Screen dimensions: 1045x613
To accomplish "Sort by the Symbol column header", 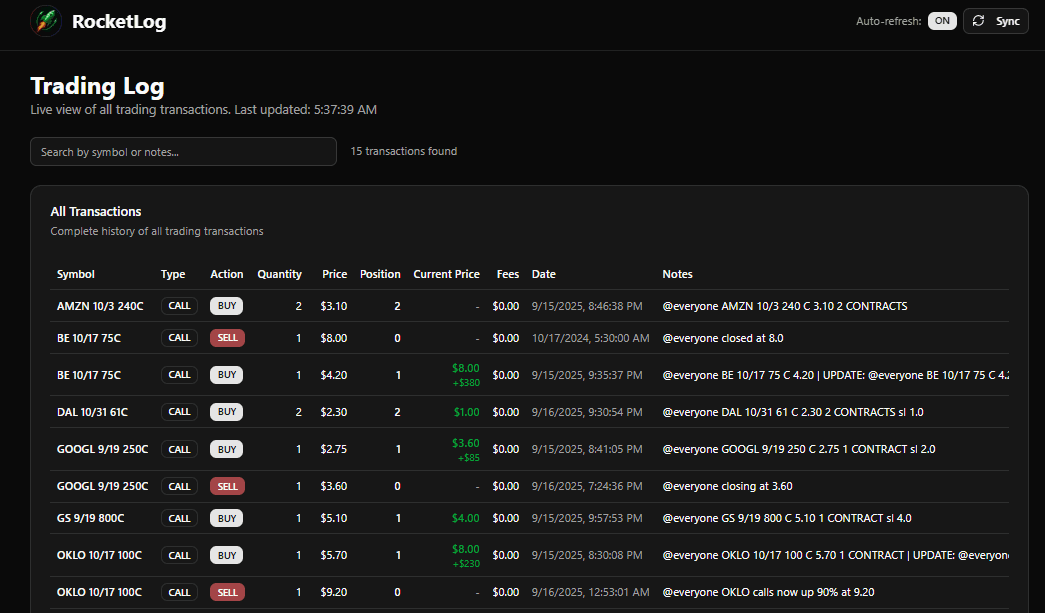I will pos(75,274).
